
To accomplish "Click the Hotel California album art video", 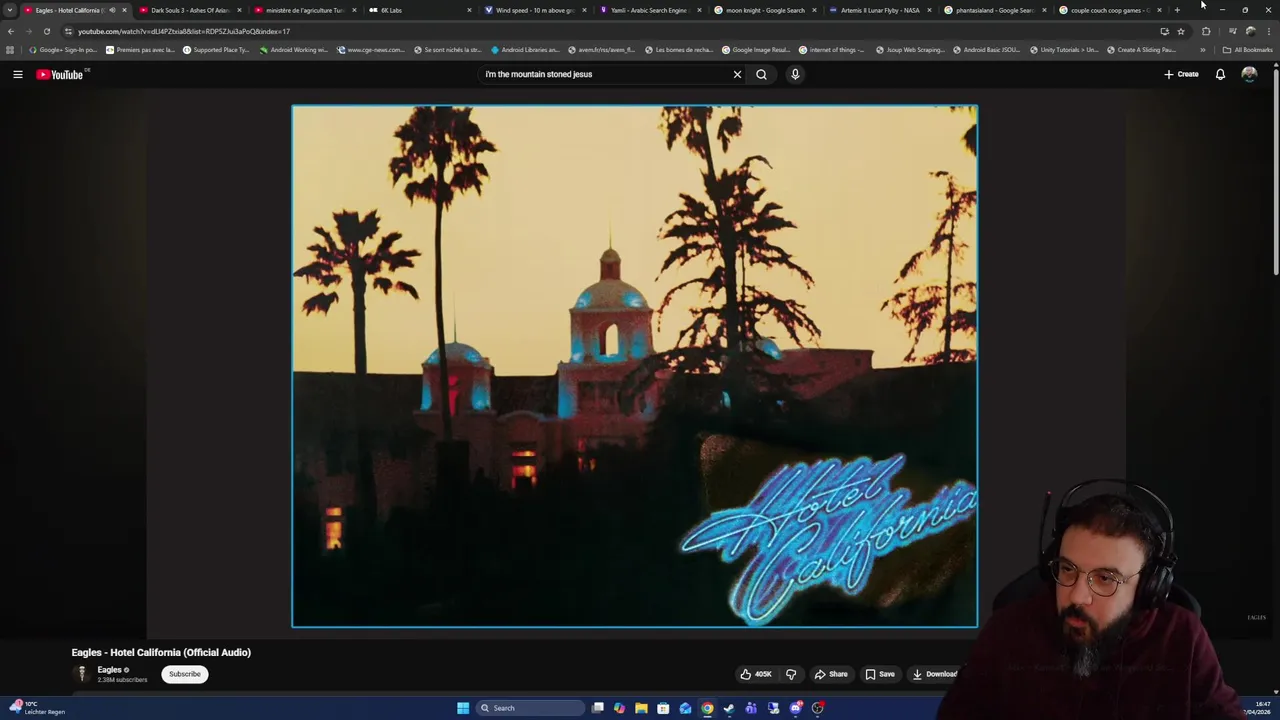I will coord(634,366).
